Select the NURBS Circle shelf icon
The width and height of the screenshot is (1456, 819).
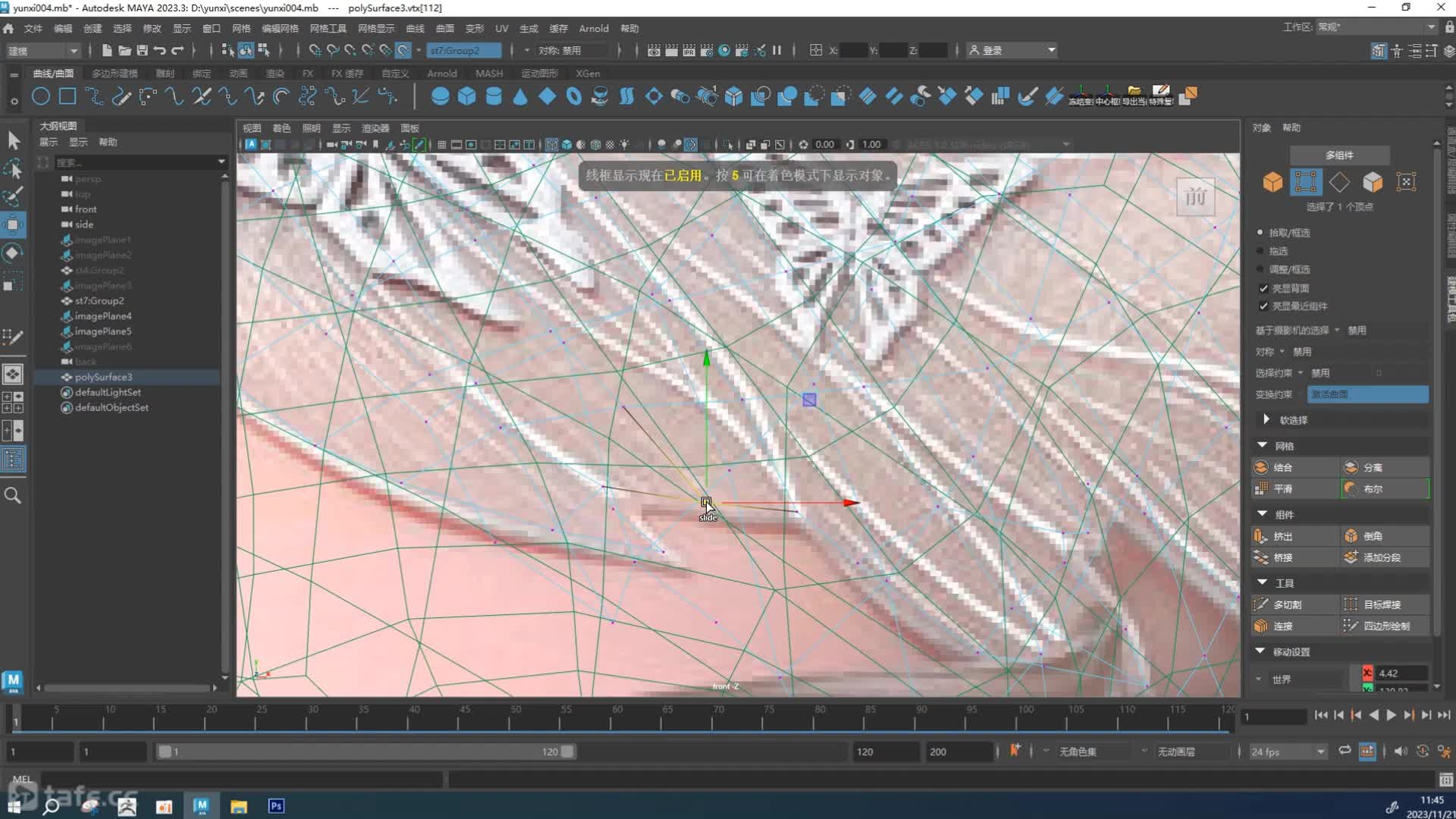coord(41,96)
